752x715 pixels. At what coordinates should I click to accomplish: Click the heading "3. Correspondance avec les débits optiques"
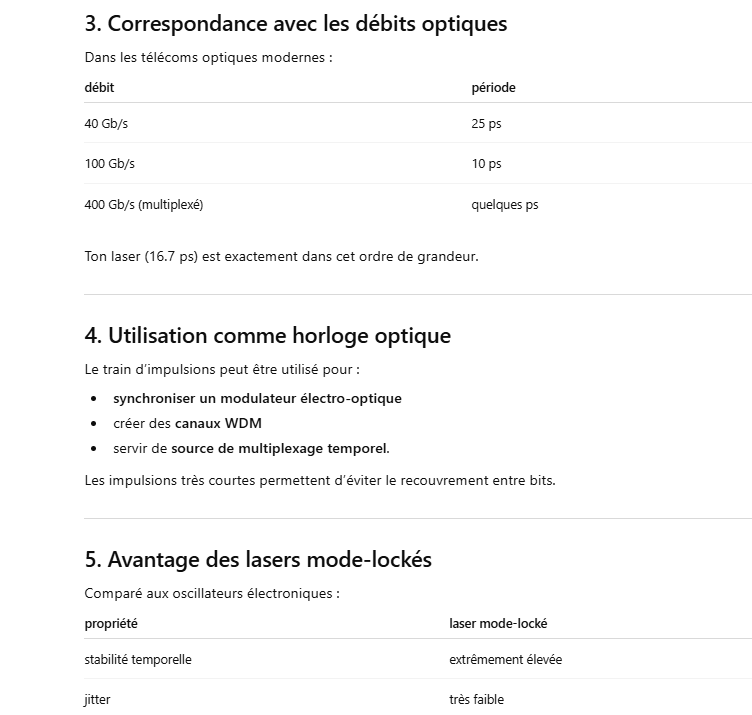pos(296,23)
